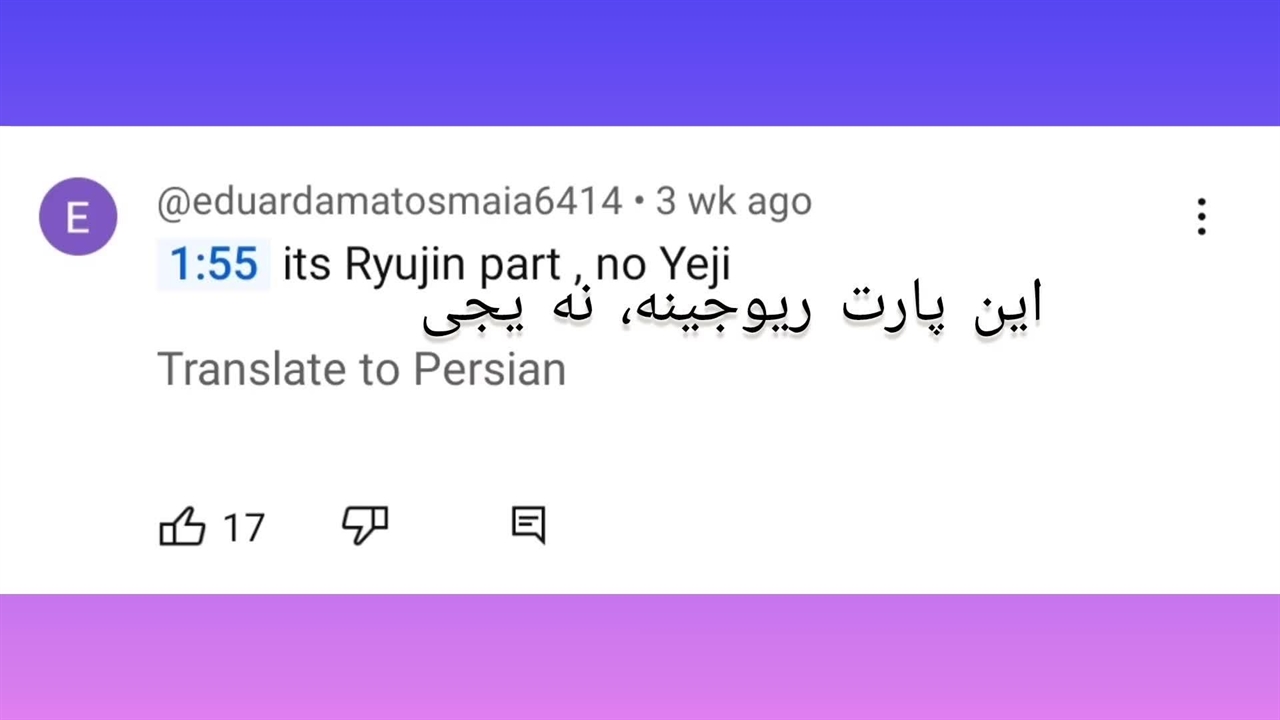The width and height of the screenshot is (1280, 720).
Task: Click the Persian word 'این' in the overlay
Action: 1008,304
